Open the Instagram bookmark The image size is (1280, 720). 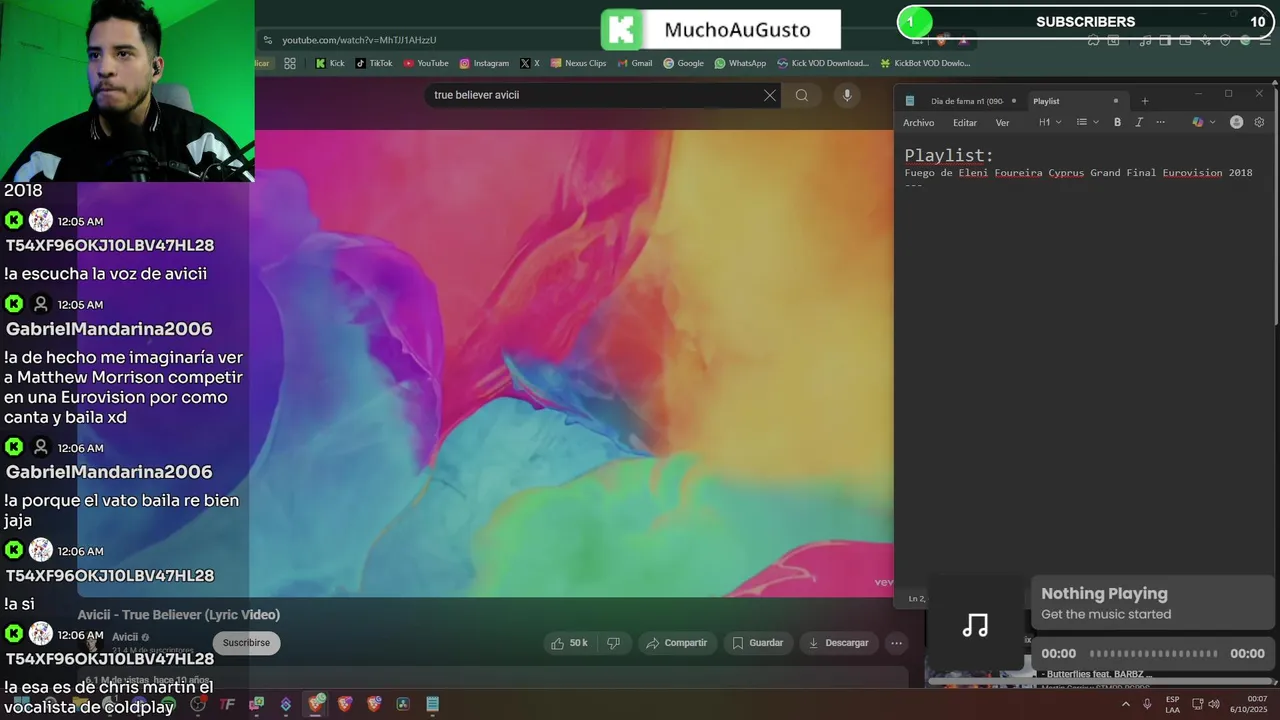(x=484, y=63)
